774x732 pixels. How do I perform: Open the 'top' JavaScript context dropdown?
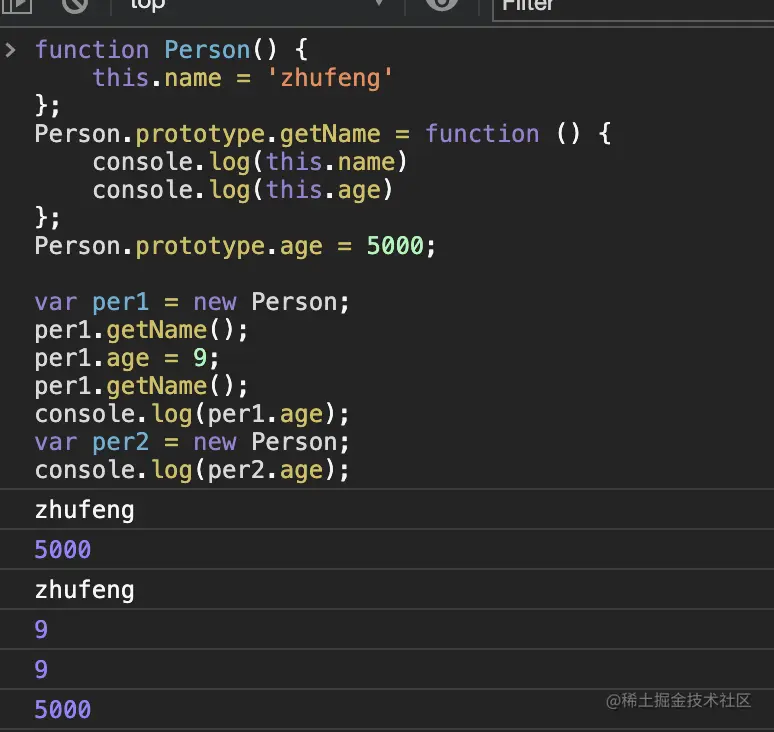point(250,5)
